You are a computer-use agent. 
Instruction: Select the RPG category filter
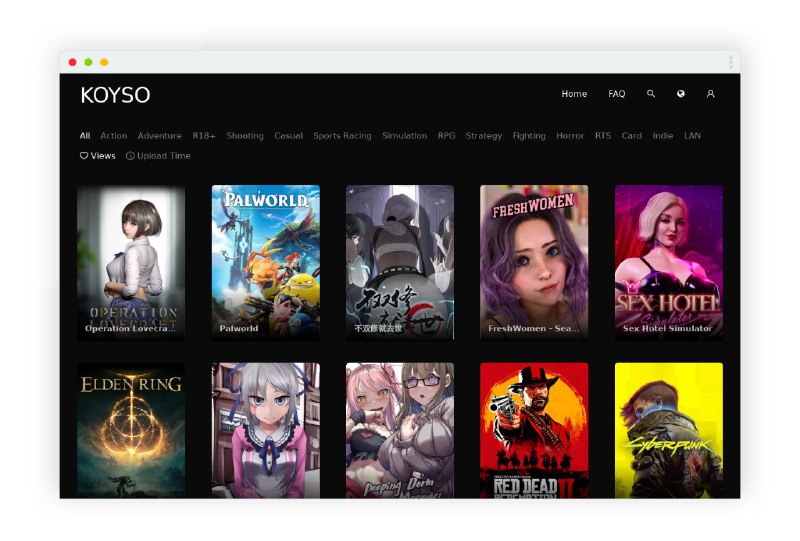446,136
